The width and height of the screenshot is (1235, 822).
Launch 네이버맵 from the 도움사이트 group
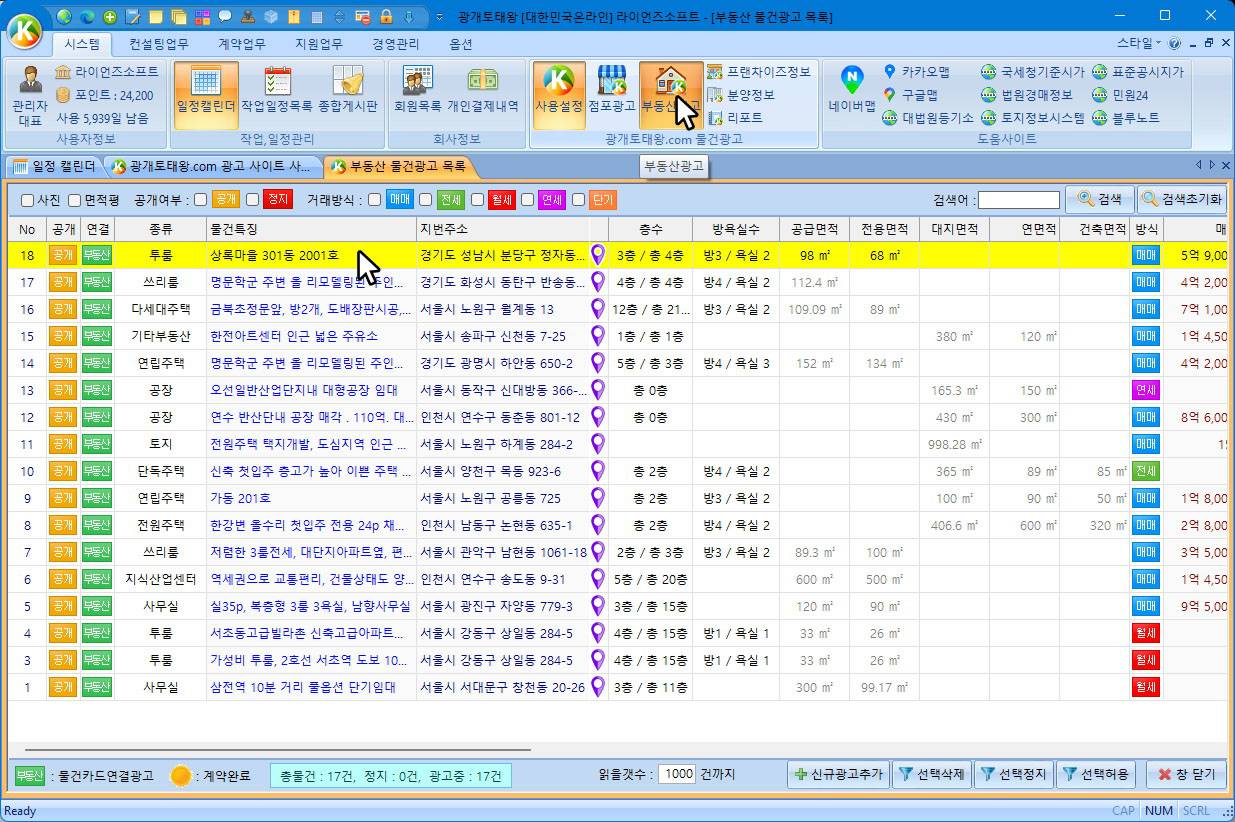(x=851, y=92)
